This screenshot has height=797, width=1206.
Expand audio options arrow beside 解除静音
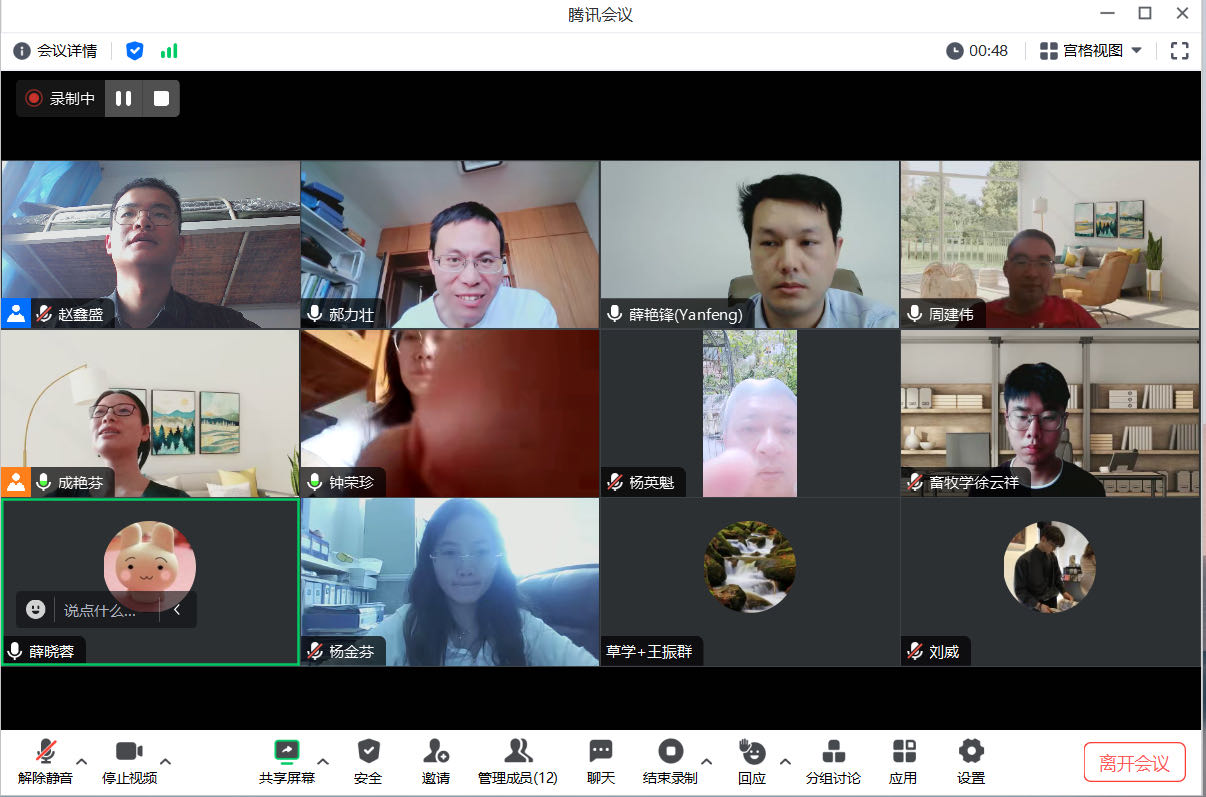click(x=82, y=761)
